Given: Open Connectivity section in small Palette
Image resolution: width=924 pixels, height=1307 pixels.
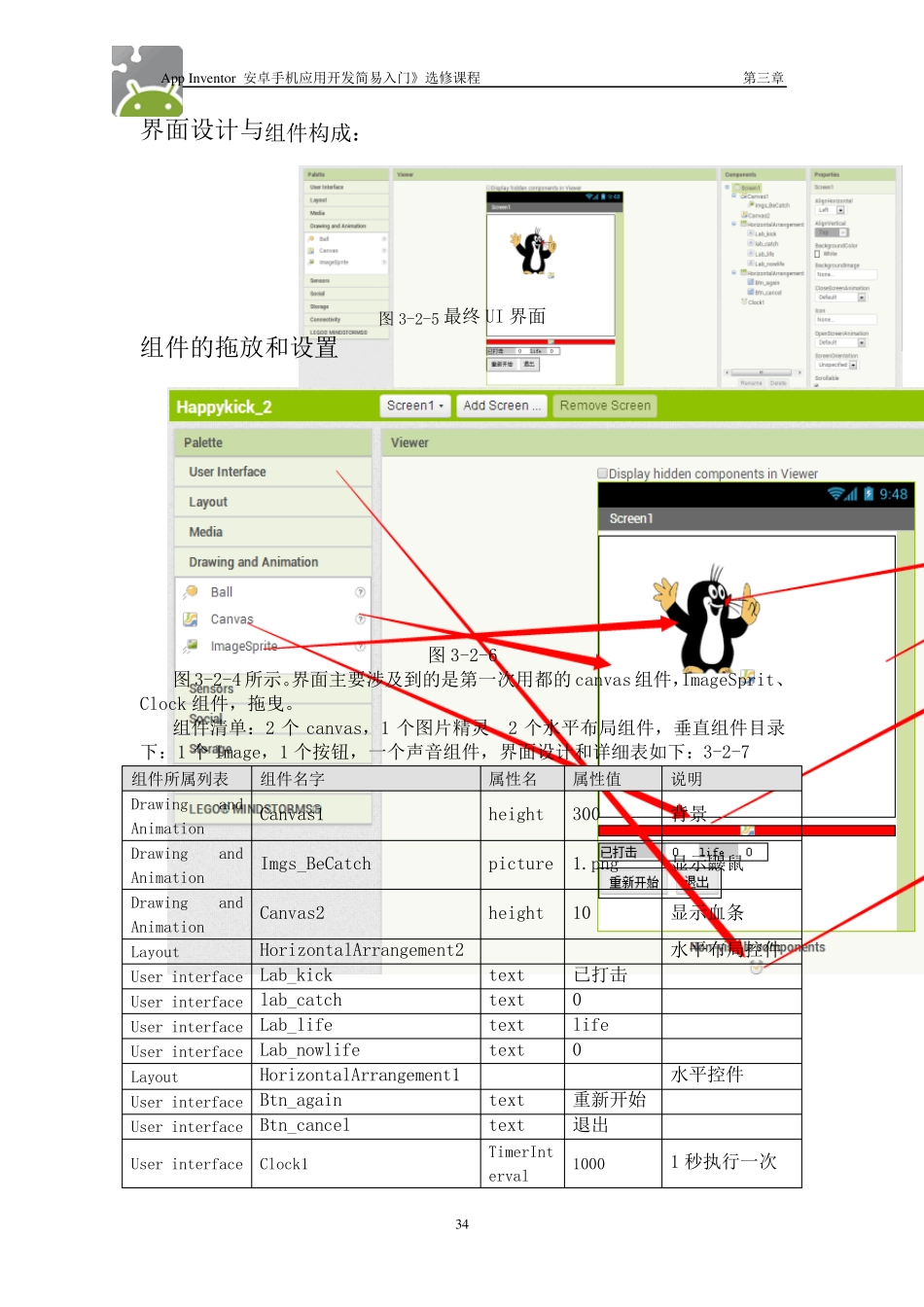Looking at the screenshot, I should (x=348, y=319).
